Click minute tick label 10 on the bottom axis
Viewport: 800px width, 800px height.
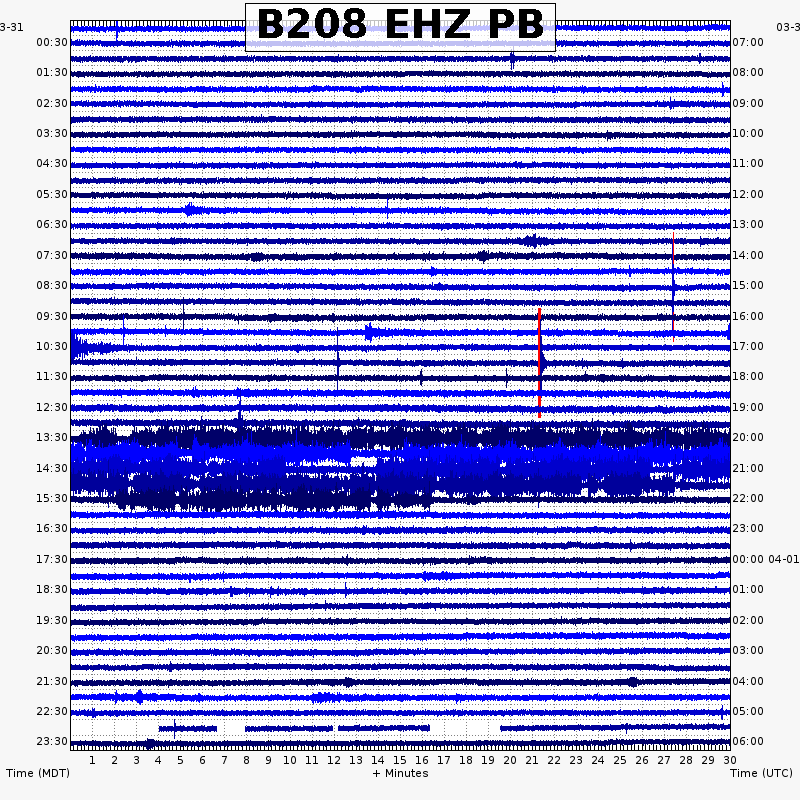coord(290,760)
